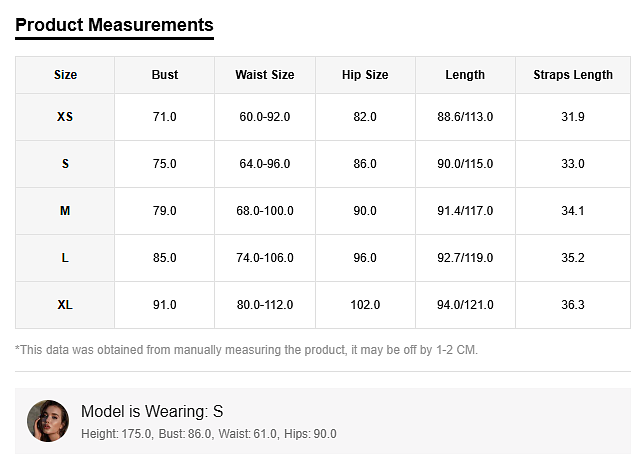644x463 pixels.
Task: Click the XS bust value 71.0
Action: [165, 117]
